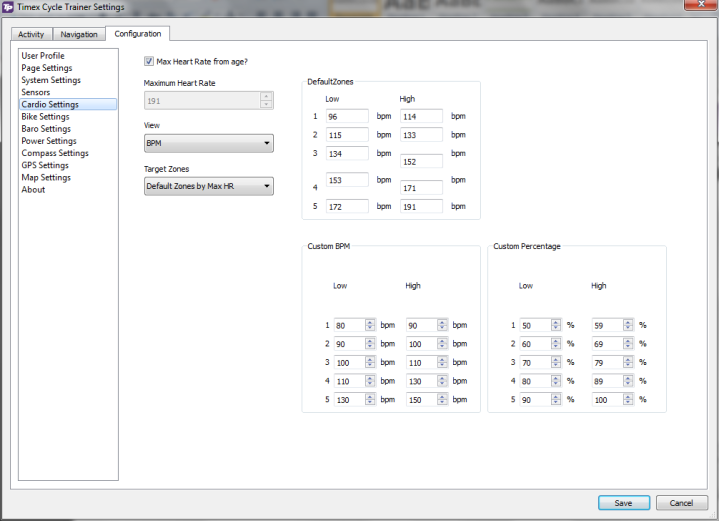Open the View BPM dropdown
719x521 pixels.
(x=209, y=143)
